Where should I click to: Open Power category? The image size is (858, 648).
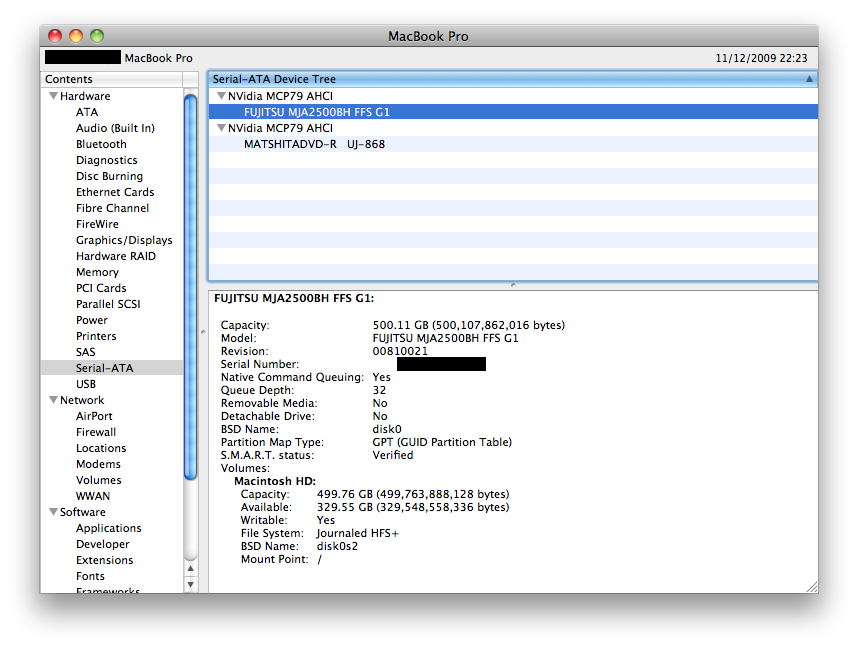tap(92, 320)
